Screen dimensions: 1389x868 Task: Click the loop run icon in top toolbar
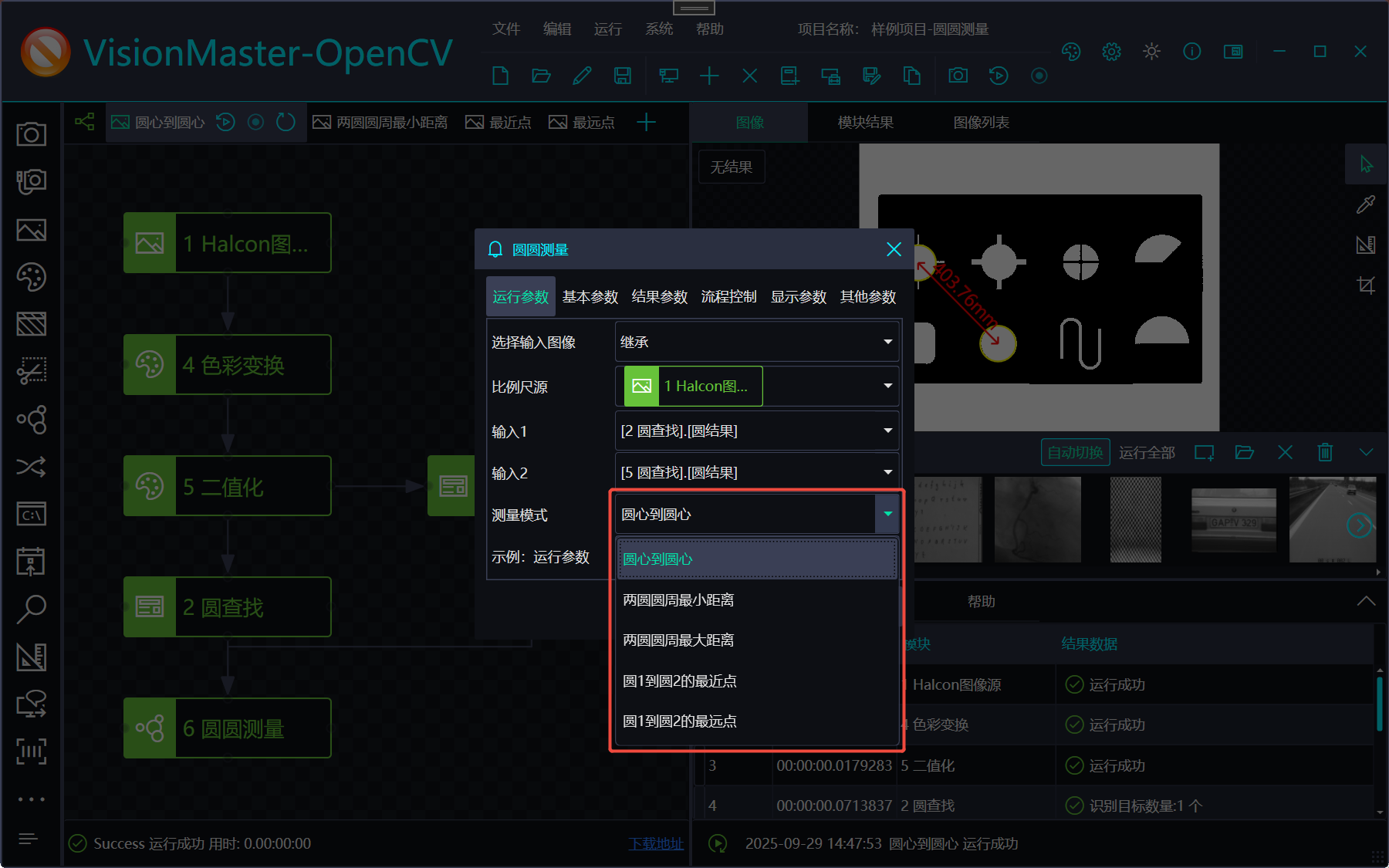coord(999,76)
